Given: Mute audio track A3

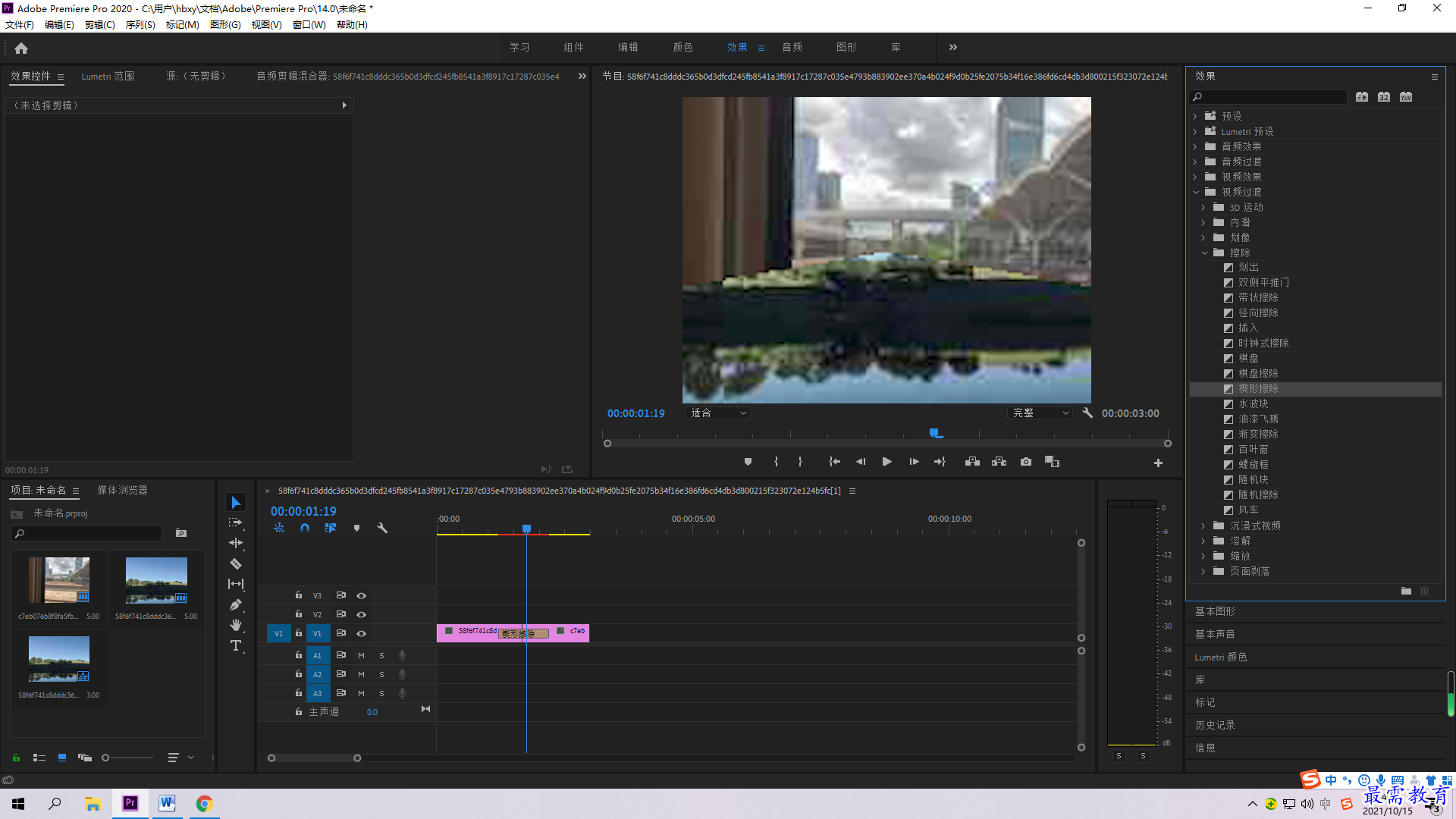Looking at the screenshot, I should pos(361,693).
